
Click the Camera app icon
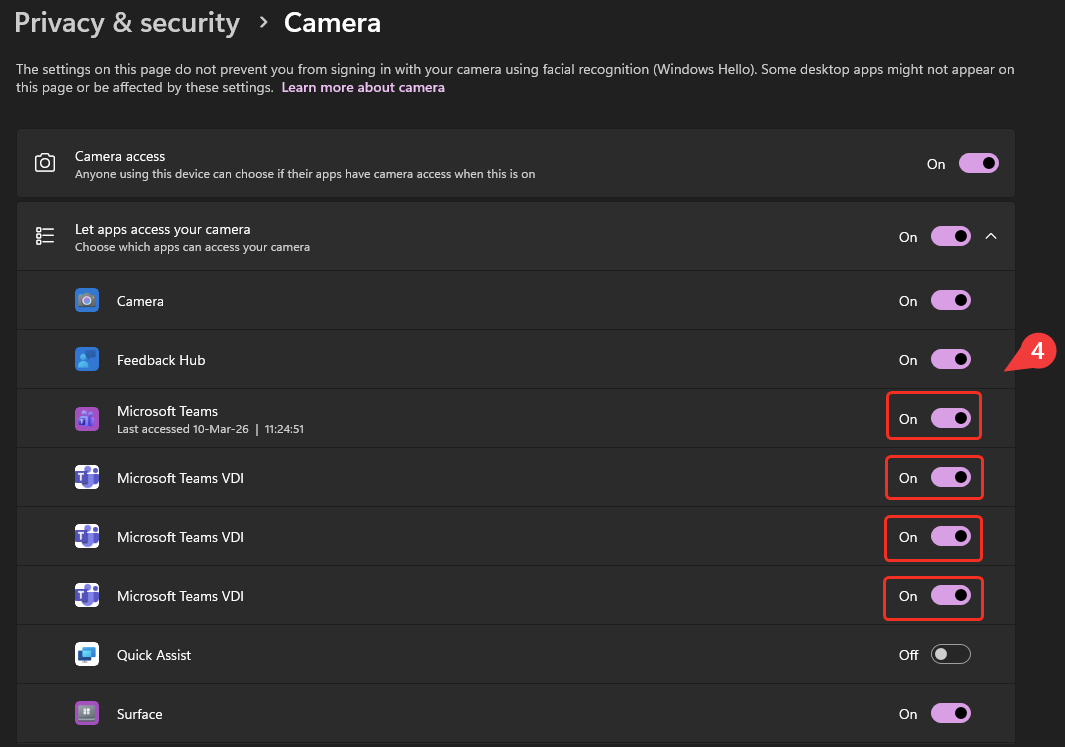click(x=87, y=300)
